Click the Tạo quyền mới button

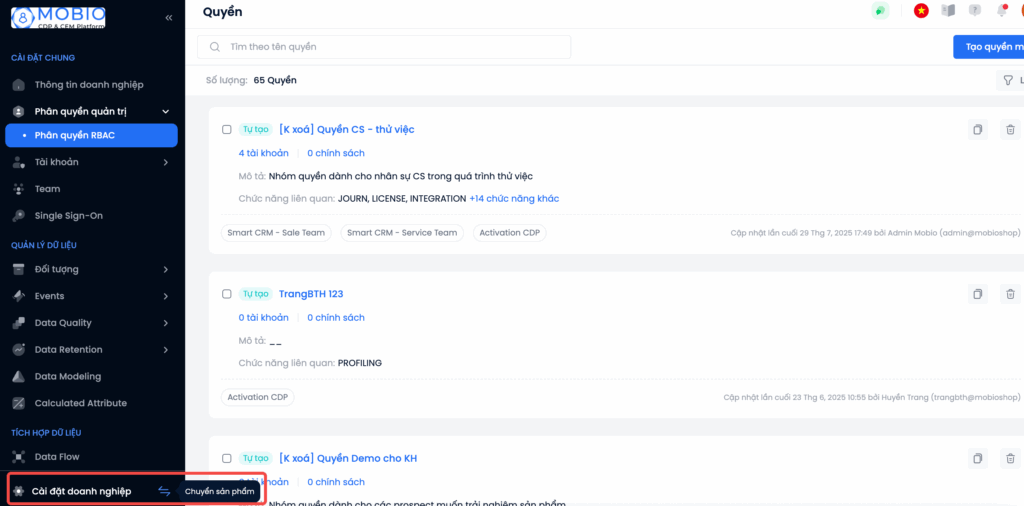tap(990, 47)
